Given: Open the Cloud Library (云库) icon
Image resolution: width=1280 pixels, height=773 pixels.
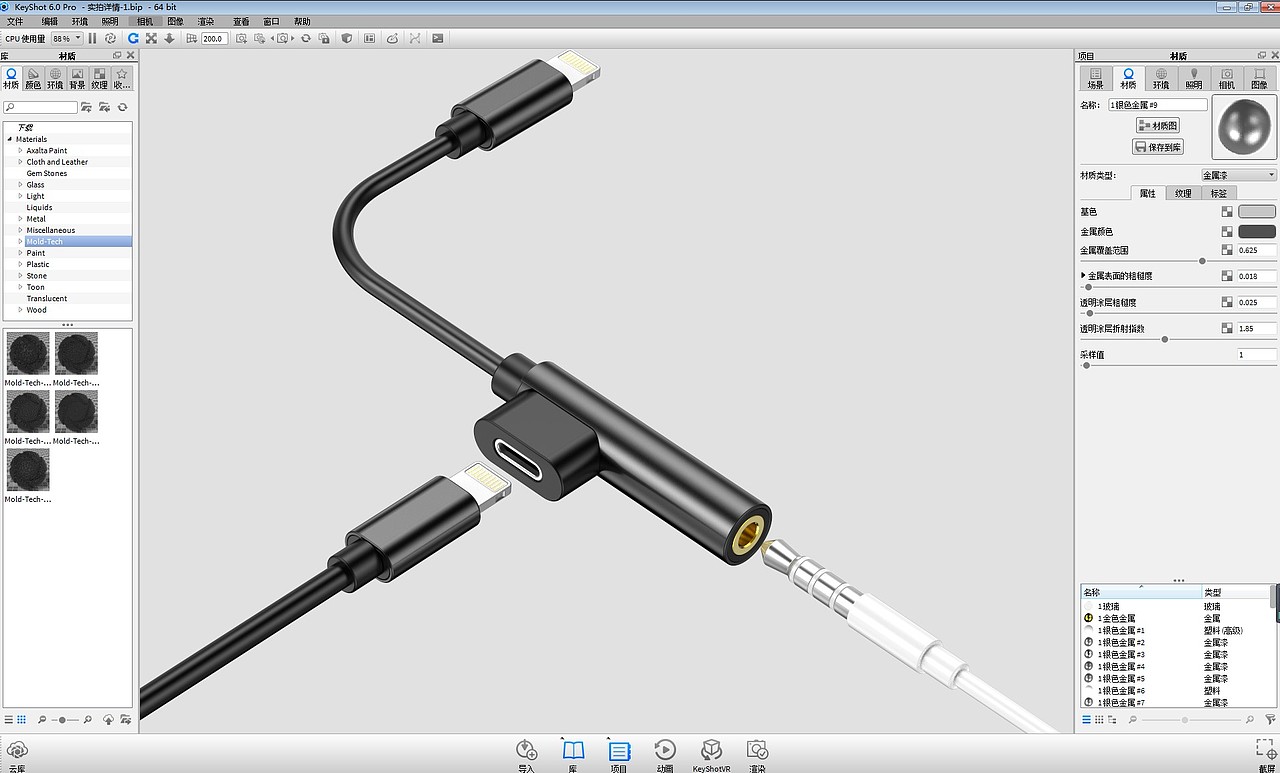Looking at the screenshot, I should pyautogui.click(x=16, y=755).
